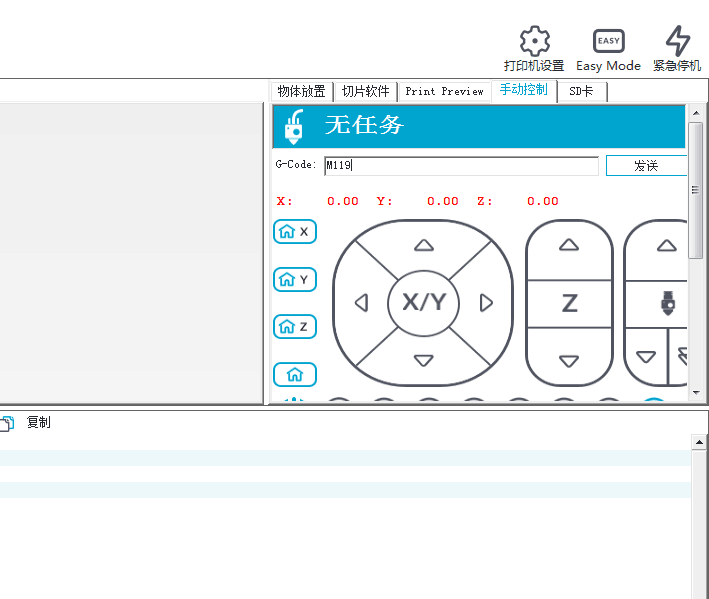
Task: Move X axis left with arrow
Action: tap(361, 302)
